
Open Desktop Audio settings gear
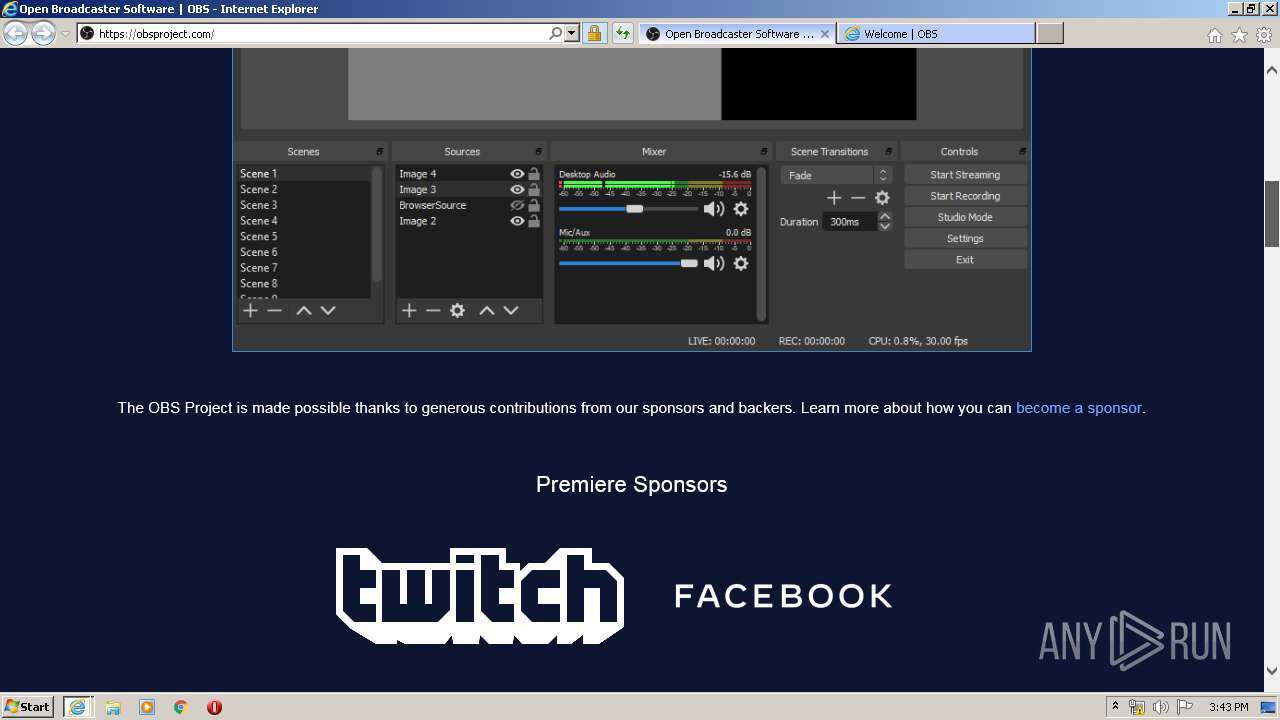pyautogui.click(x=741, y=209)
